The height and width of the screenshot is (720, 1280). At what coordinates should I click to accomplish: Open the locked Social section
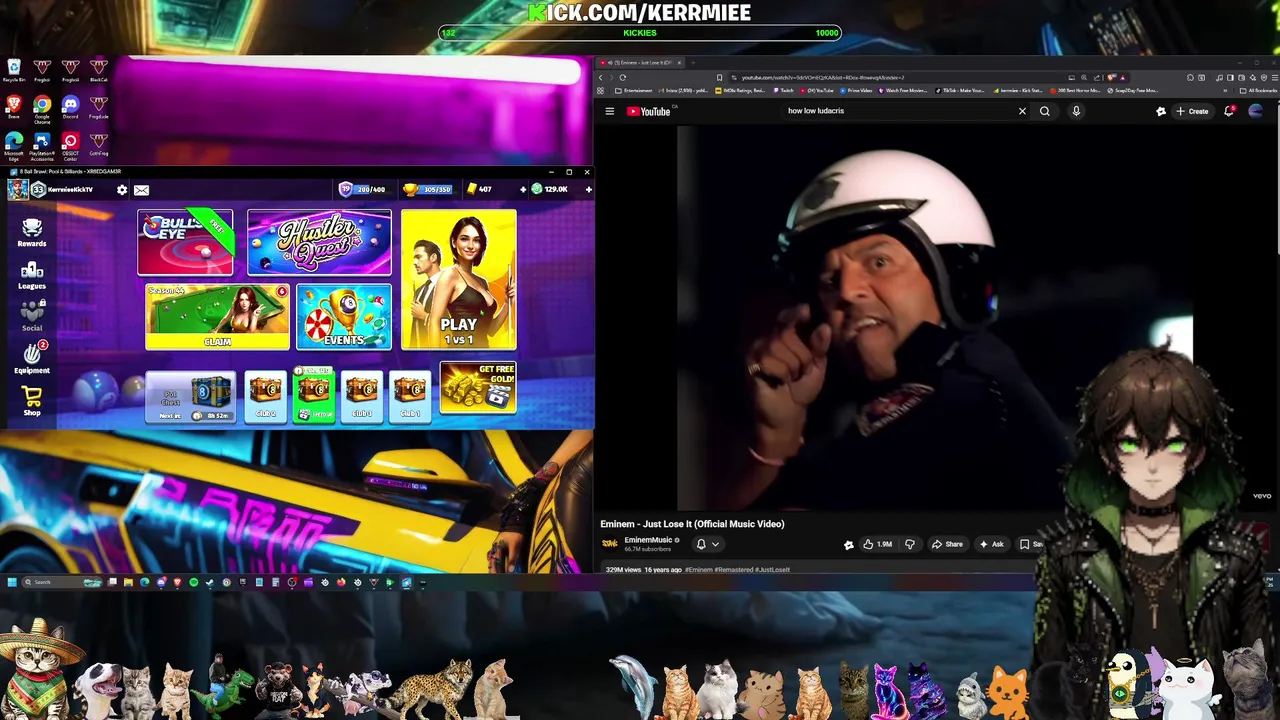tap(32, 315)
